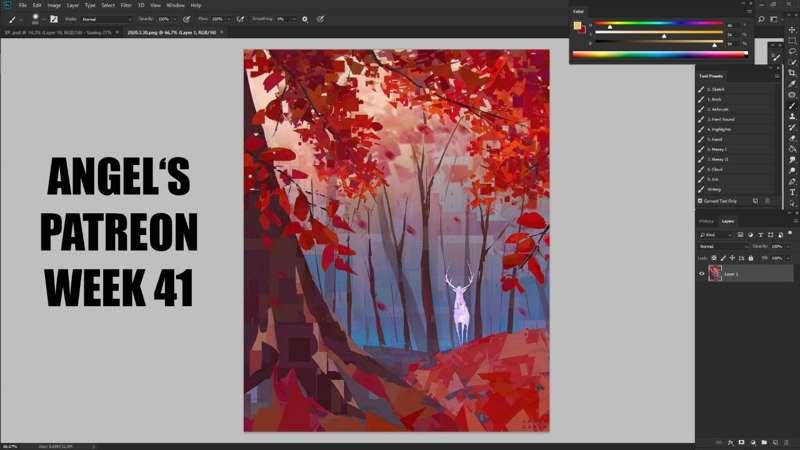The width and height of the screenshot is (800, 450).
Task: Toggle the brush settings panel icon
Action: (54, 19)
